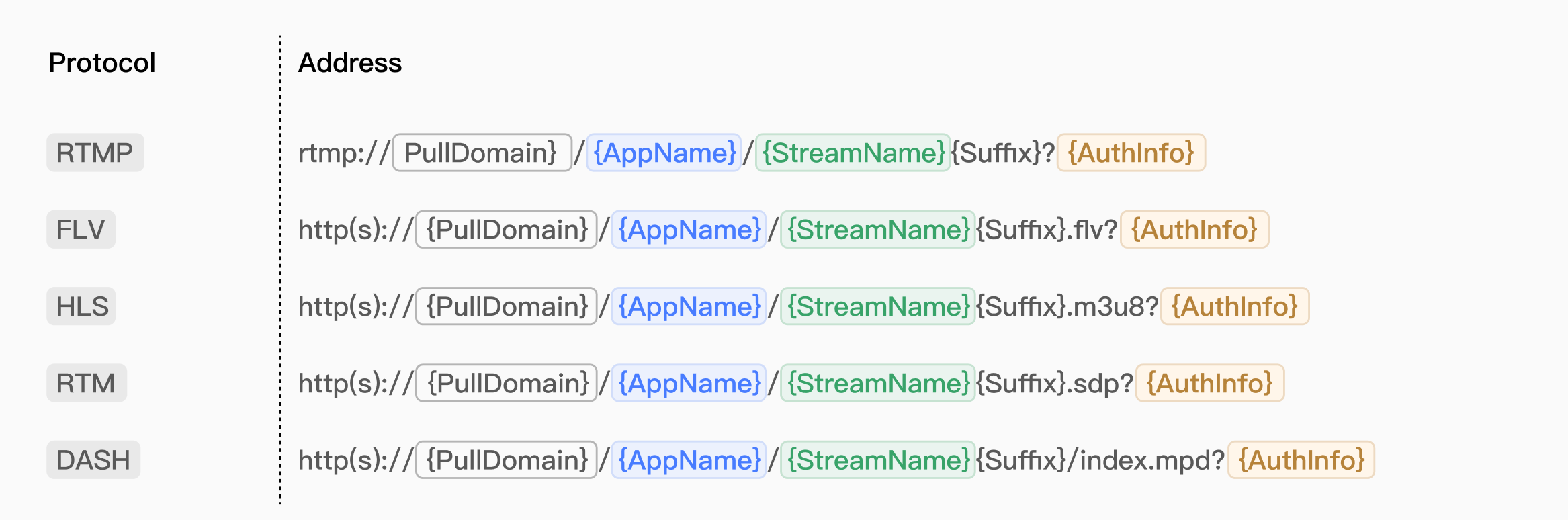
Task: Select AuthInfo tag after .m3u8
Action: [x=1235, y=306]
